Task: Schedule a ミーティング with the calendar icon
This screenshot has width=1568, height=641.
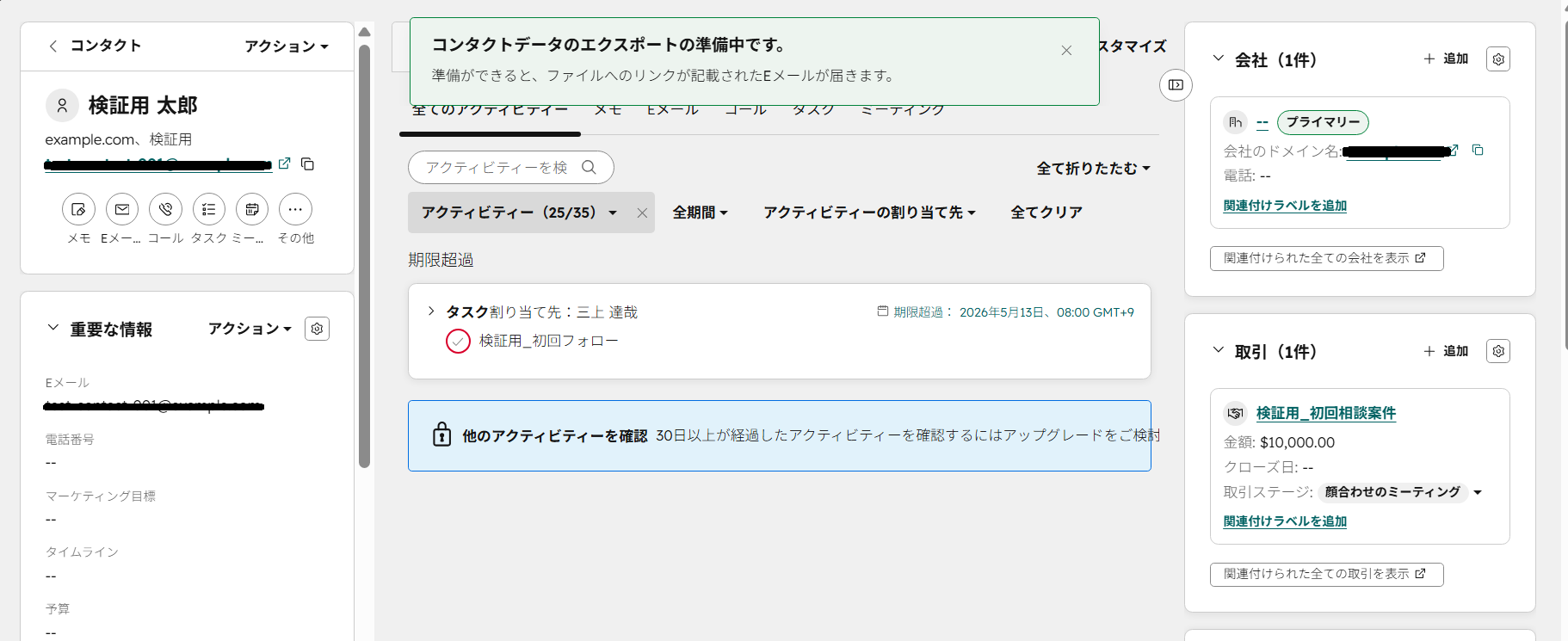Action: [x=252, y=209]
